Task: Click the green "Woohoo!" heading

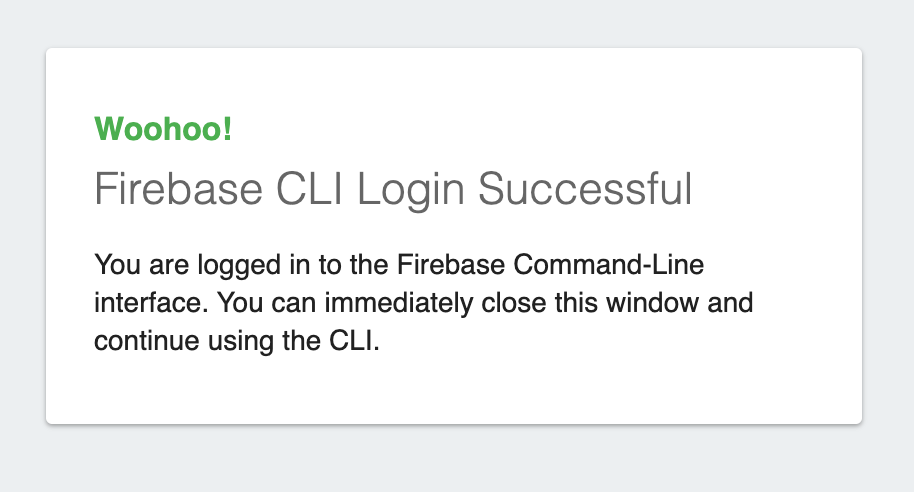Action: point(163,129)
